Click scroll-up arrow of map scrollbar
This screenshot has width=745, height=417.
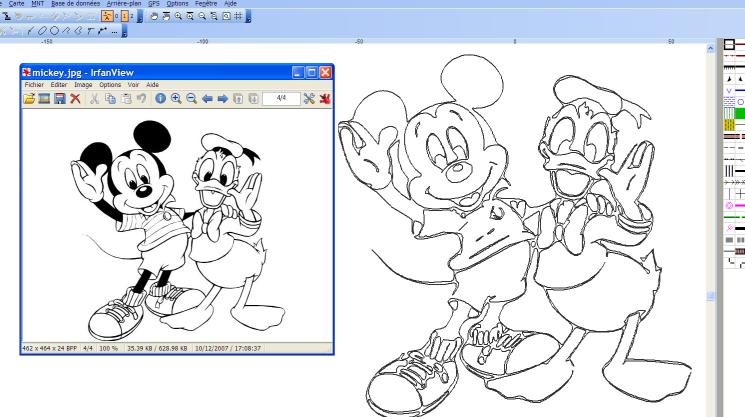click(x=710, y=48)
